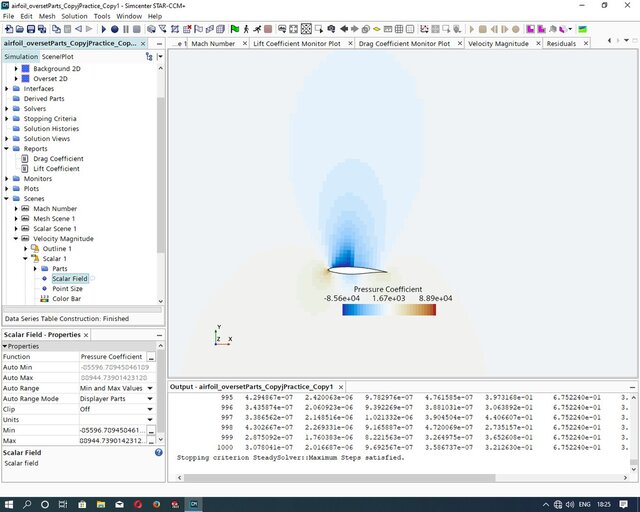
Task: Expand the Parts folder under Scalar 1
Action: [35, 269]
